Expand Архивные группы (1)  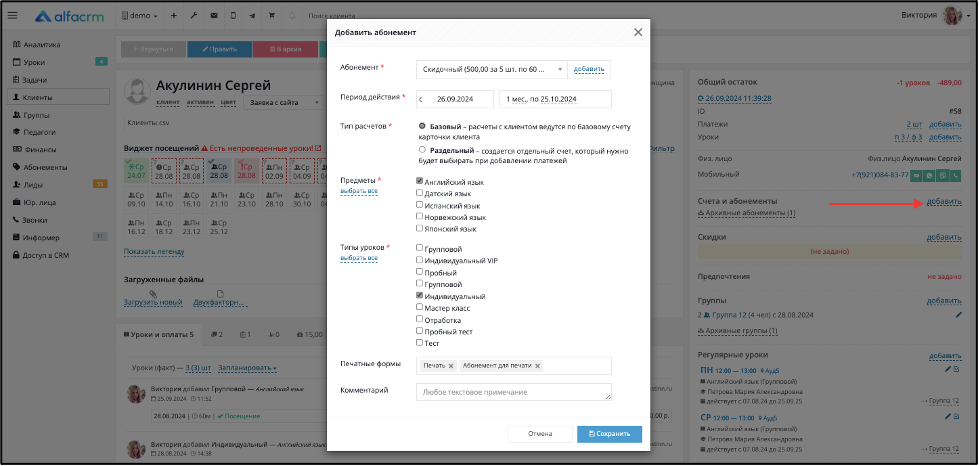737,330
